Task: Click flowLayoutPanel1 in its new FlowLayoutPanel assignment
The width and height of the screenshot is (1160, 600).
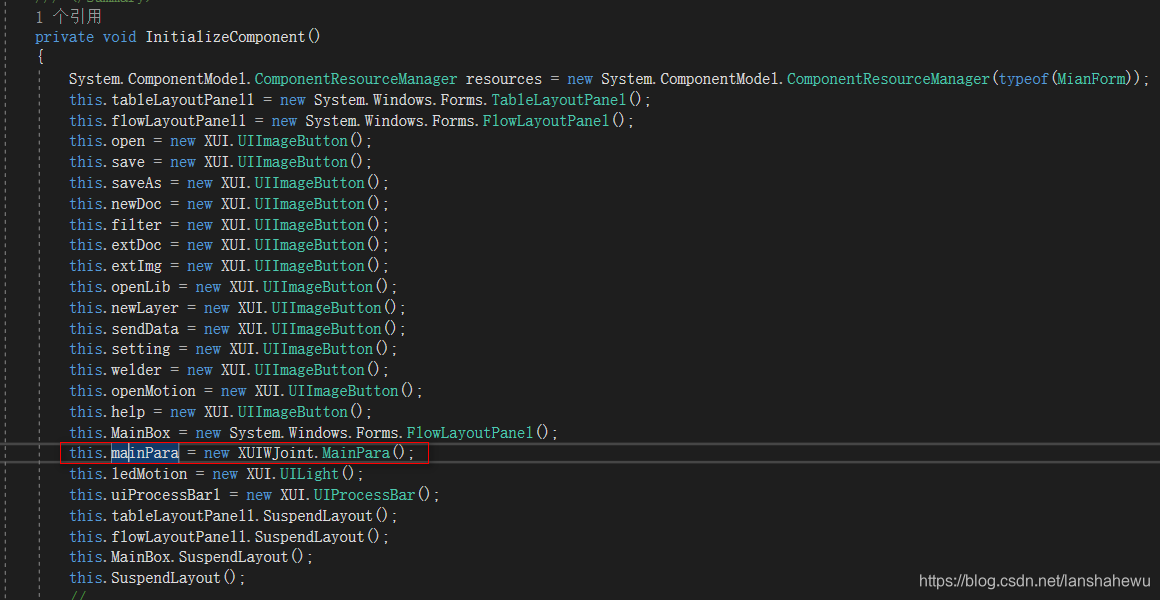Action: pos(178,120)
